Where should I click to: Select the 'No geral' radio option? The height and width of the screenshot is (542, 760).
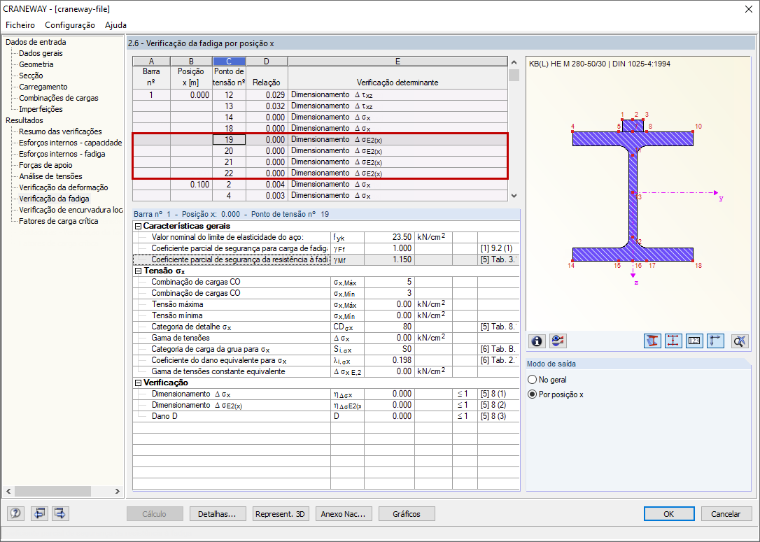[532, 380]
